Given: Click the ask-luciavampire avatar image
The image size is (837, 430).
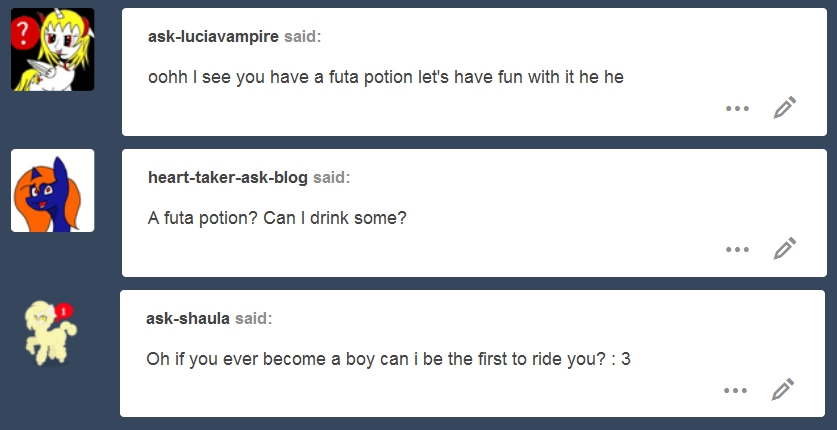Looking at the screenshot, I should point(53,50).
